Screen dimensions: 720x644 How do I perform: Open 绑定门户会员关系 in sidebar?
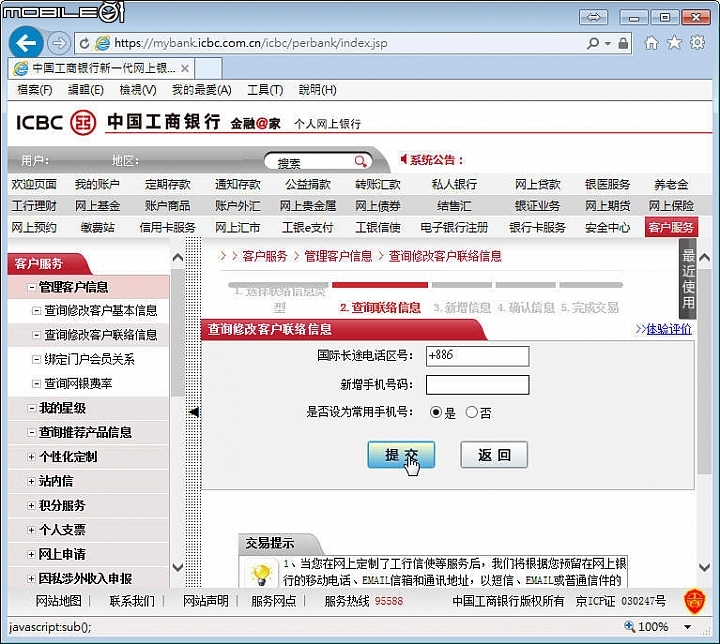[x=89, y=359]
